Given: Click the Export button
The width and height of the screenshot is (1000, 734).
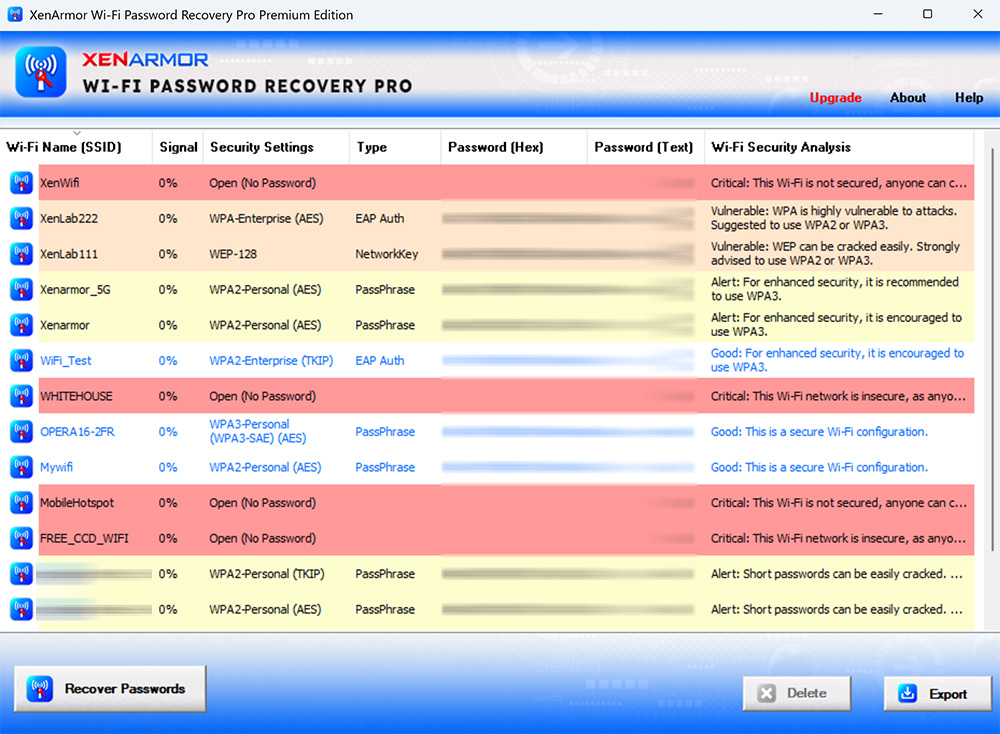Looking at the screenshot, I should (938, 693).
